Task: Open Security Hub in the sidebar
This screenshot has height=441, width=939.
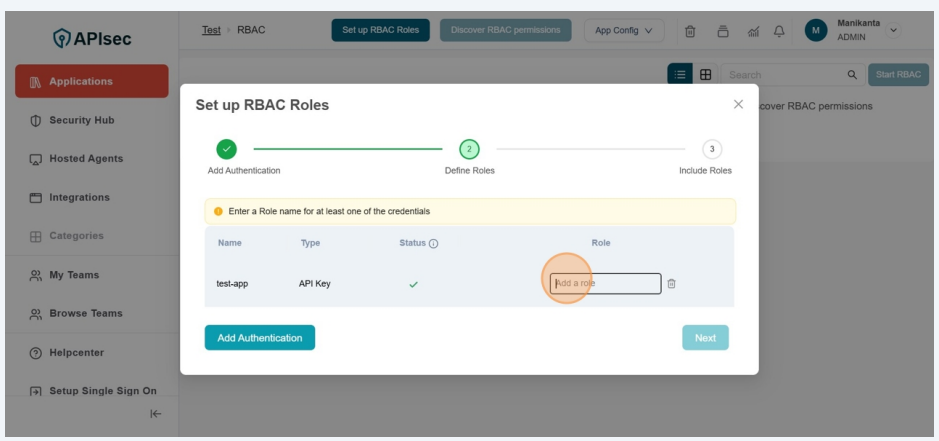Action: pos(82,120)
